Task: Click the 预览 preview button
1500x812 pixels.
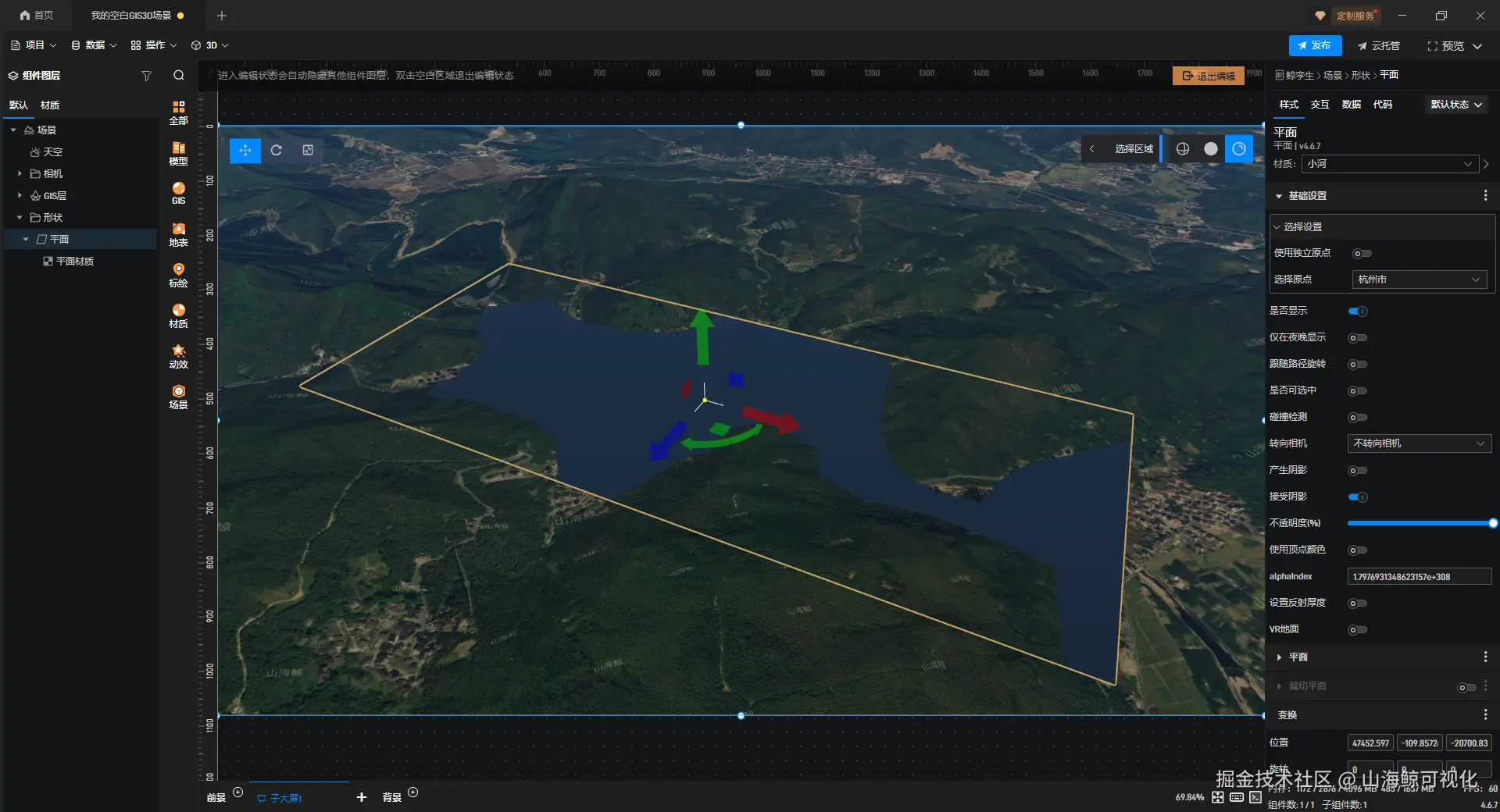Action: coord(1446,46)
